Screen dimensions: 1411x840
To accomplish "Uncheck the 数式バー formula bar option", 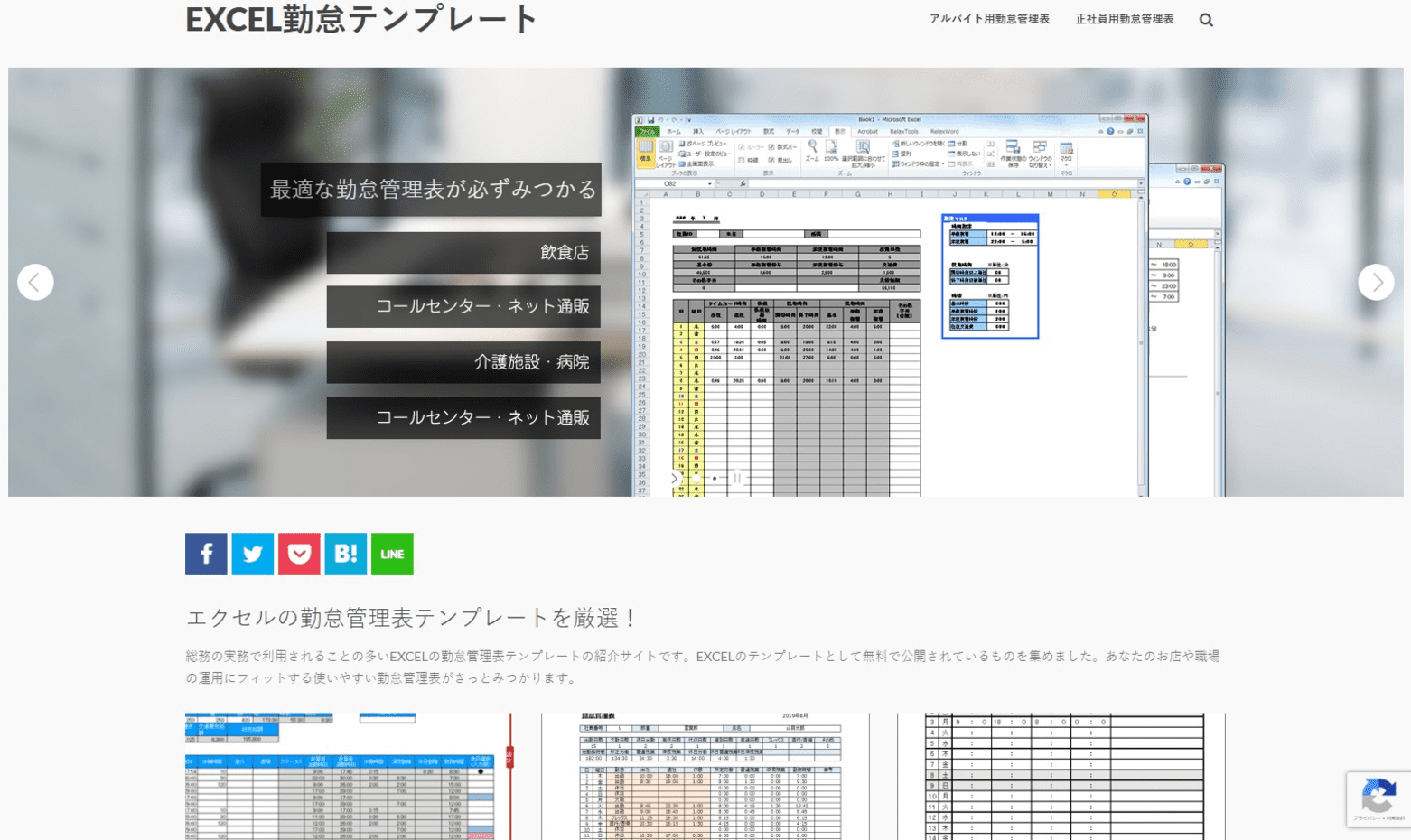I will [x=771, y=146].
